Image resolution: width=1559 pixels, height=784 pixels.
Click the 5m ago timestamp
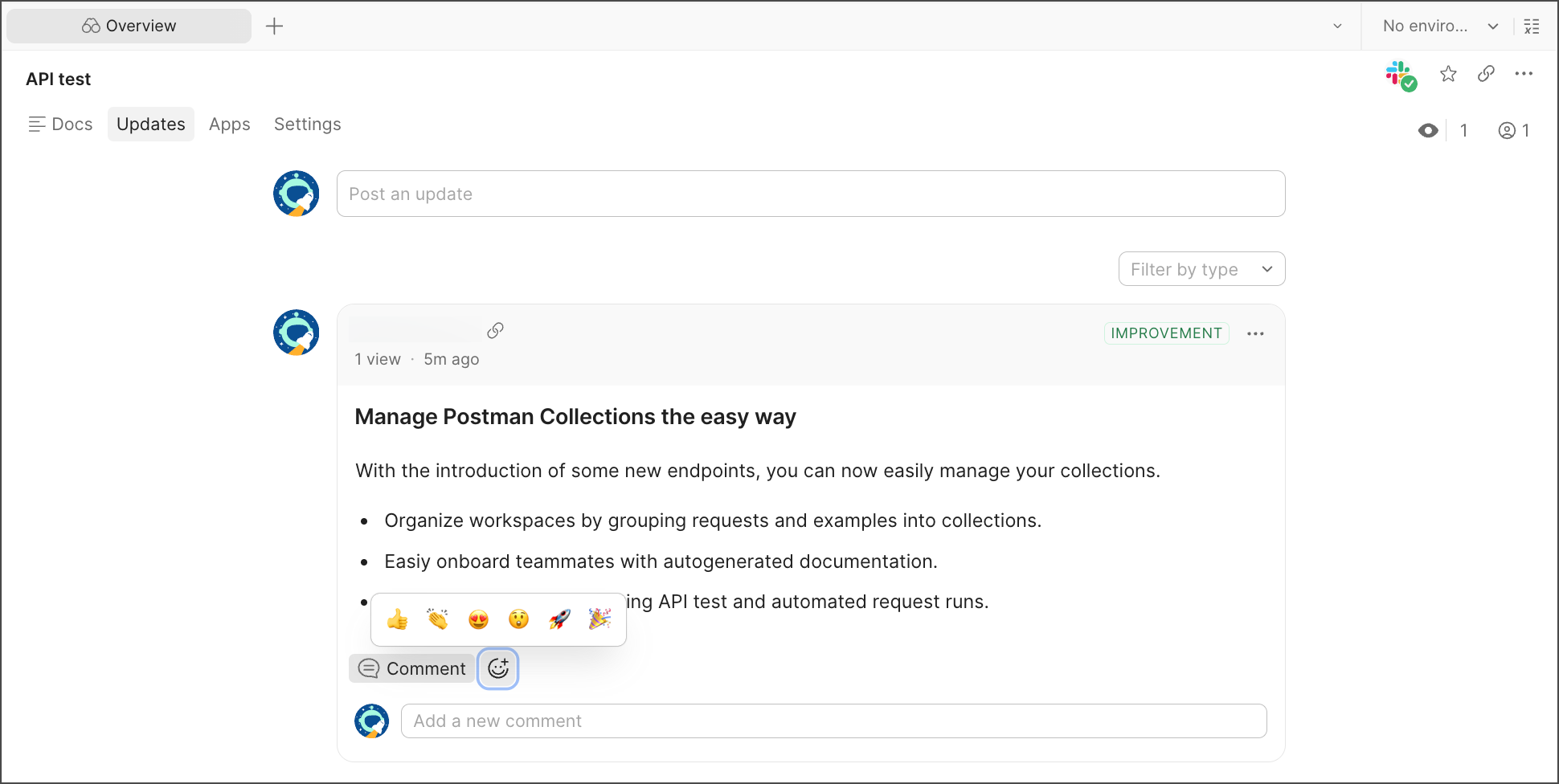tap(452, 359)
